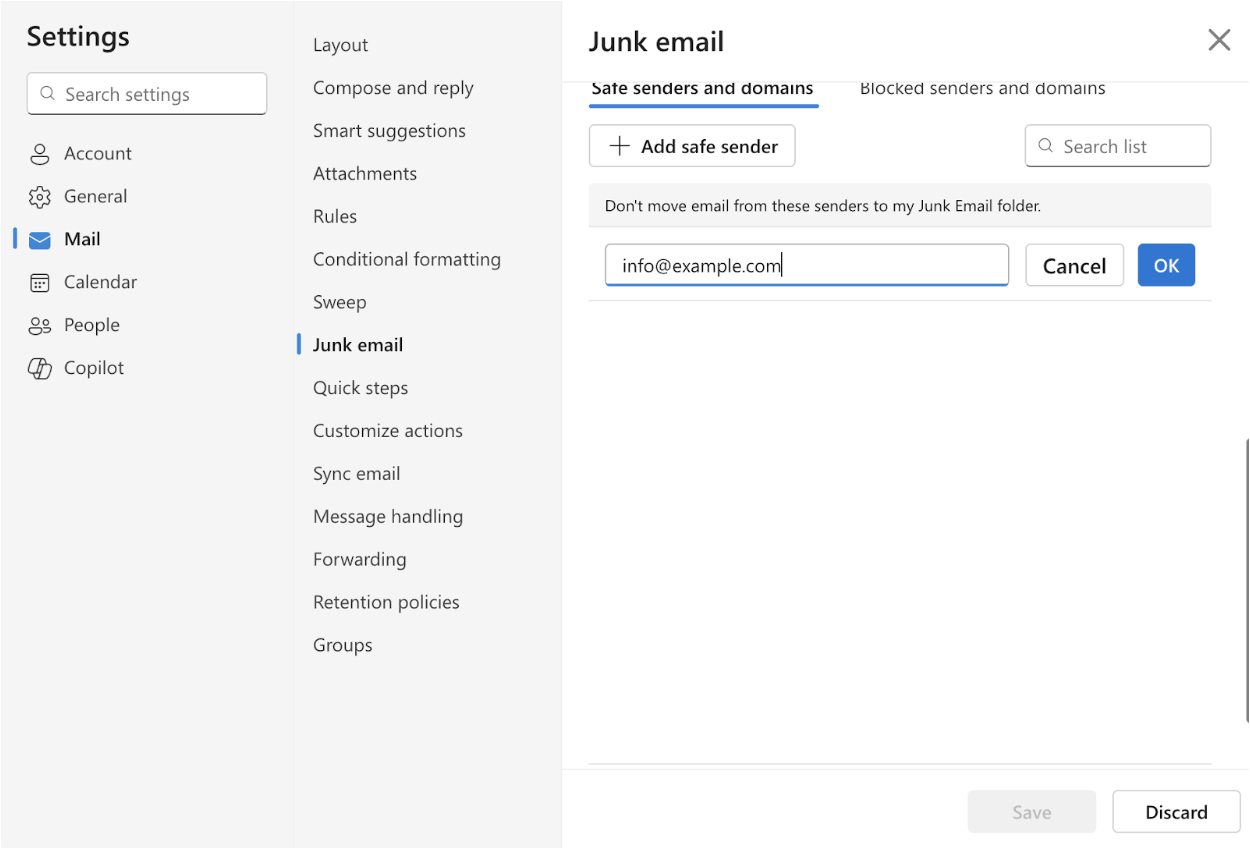Image resolution: width=1250 pixels, height=848 pixels.
Task: Discard changes to junk email settings
Action: [x=1176, y=812]
